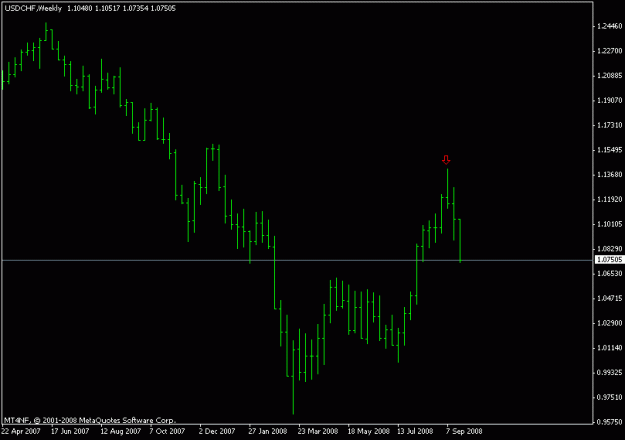Click the current price label 1.07505
The image size is (625, 440).
point(609,260)
